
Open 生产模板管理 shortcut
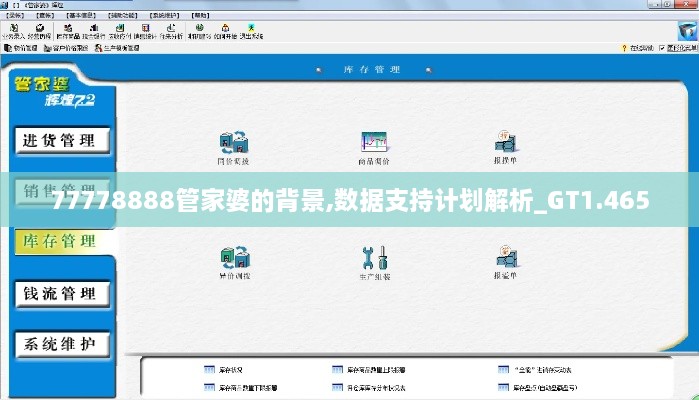point(117,48)
